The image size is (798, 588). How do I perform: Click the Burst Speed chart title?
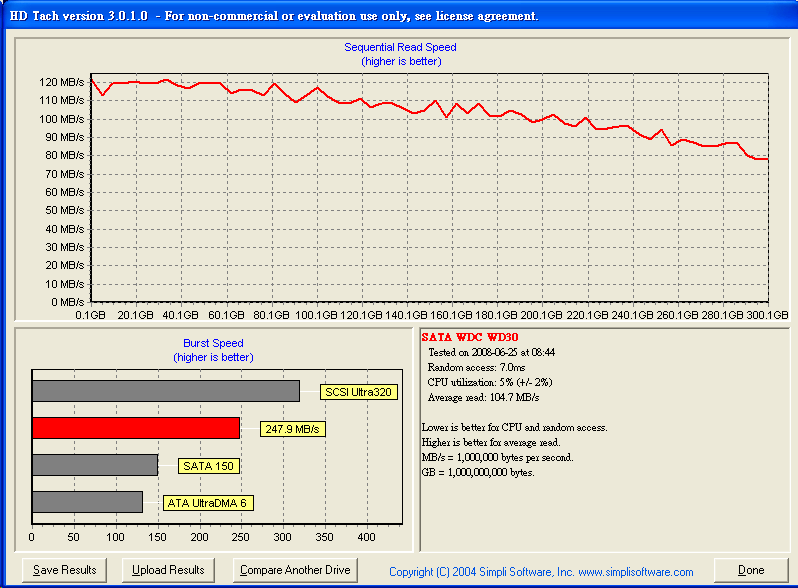(x=213, y=343)
